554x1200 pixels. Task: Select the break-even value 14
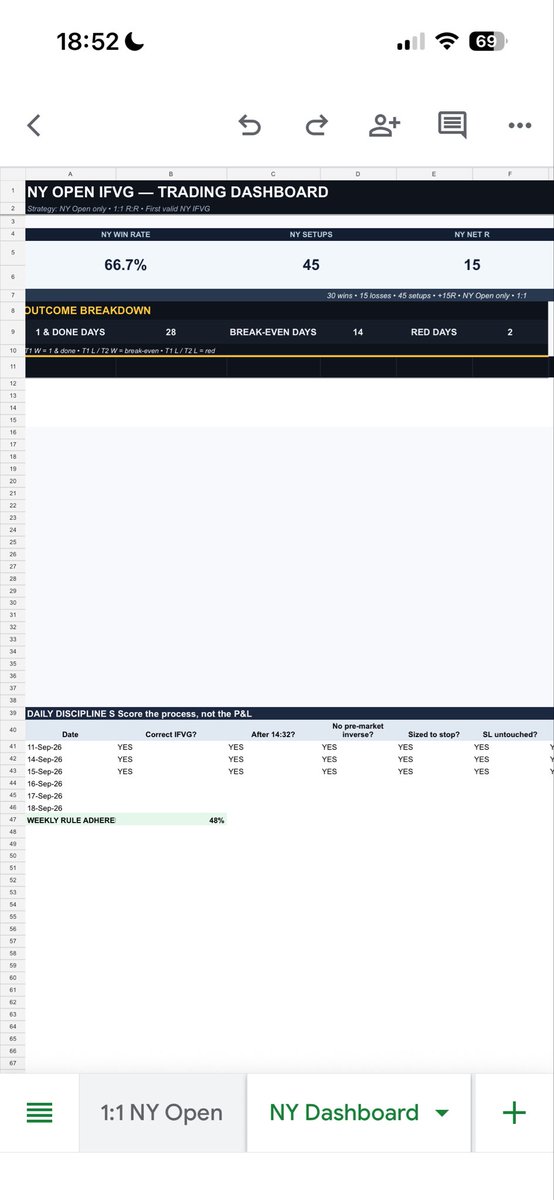[x=358, y=331]
